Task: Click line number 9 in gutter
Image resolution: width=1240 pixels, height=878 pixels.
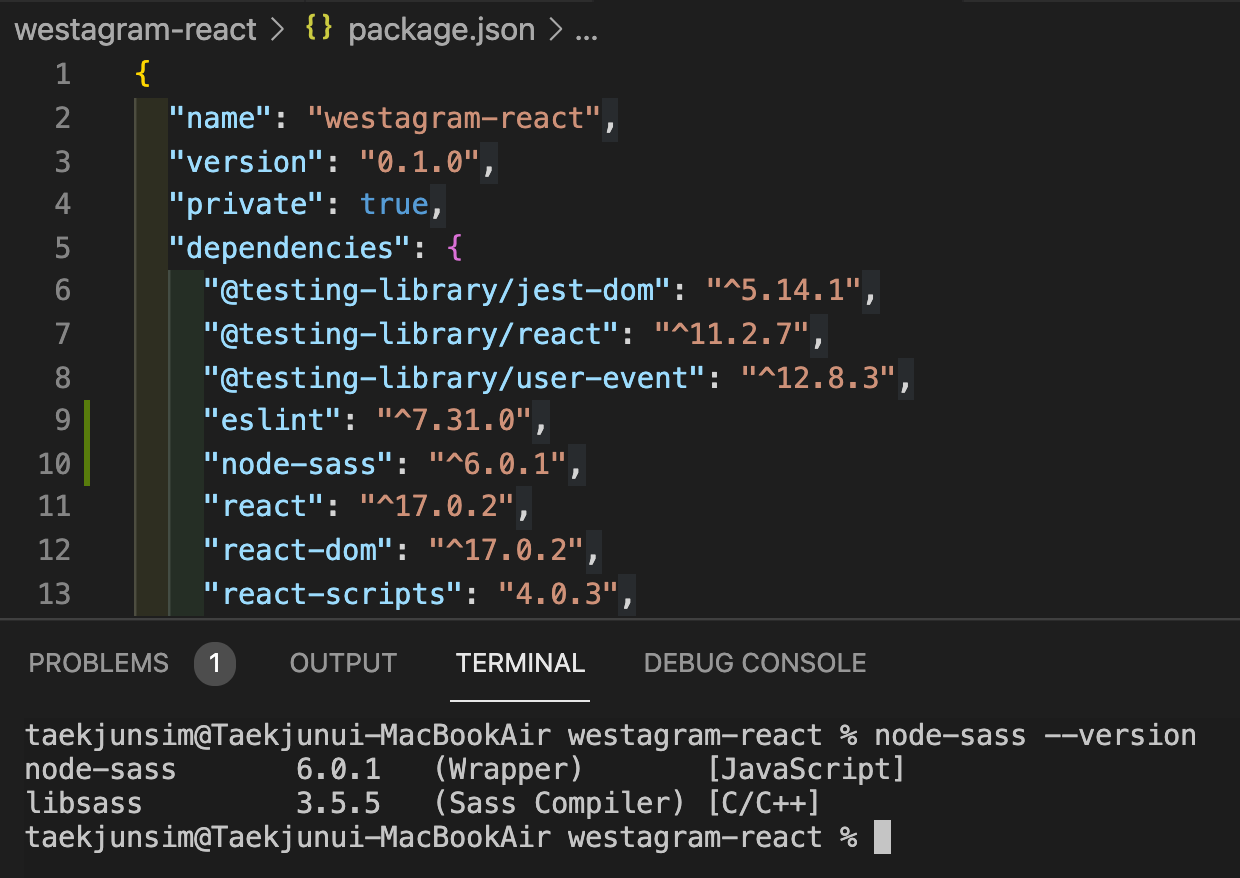Action: point(63,420)
